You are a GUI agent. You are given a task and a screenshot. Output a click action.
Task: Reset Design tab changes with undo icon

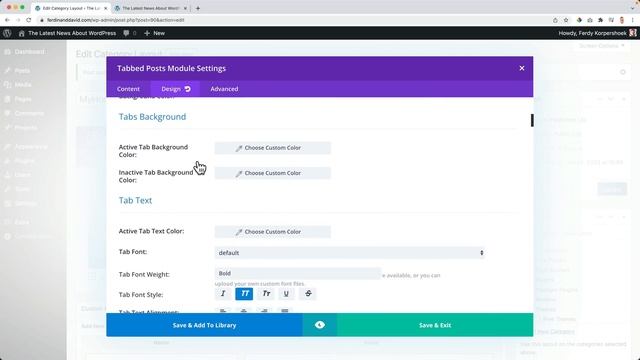(188, 89)
